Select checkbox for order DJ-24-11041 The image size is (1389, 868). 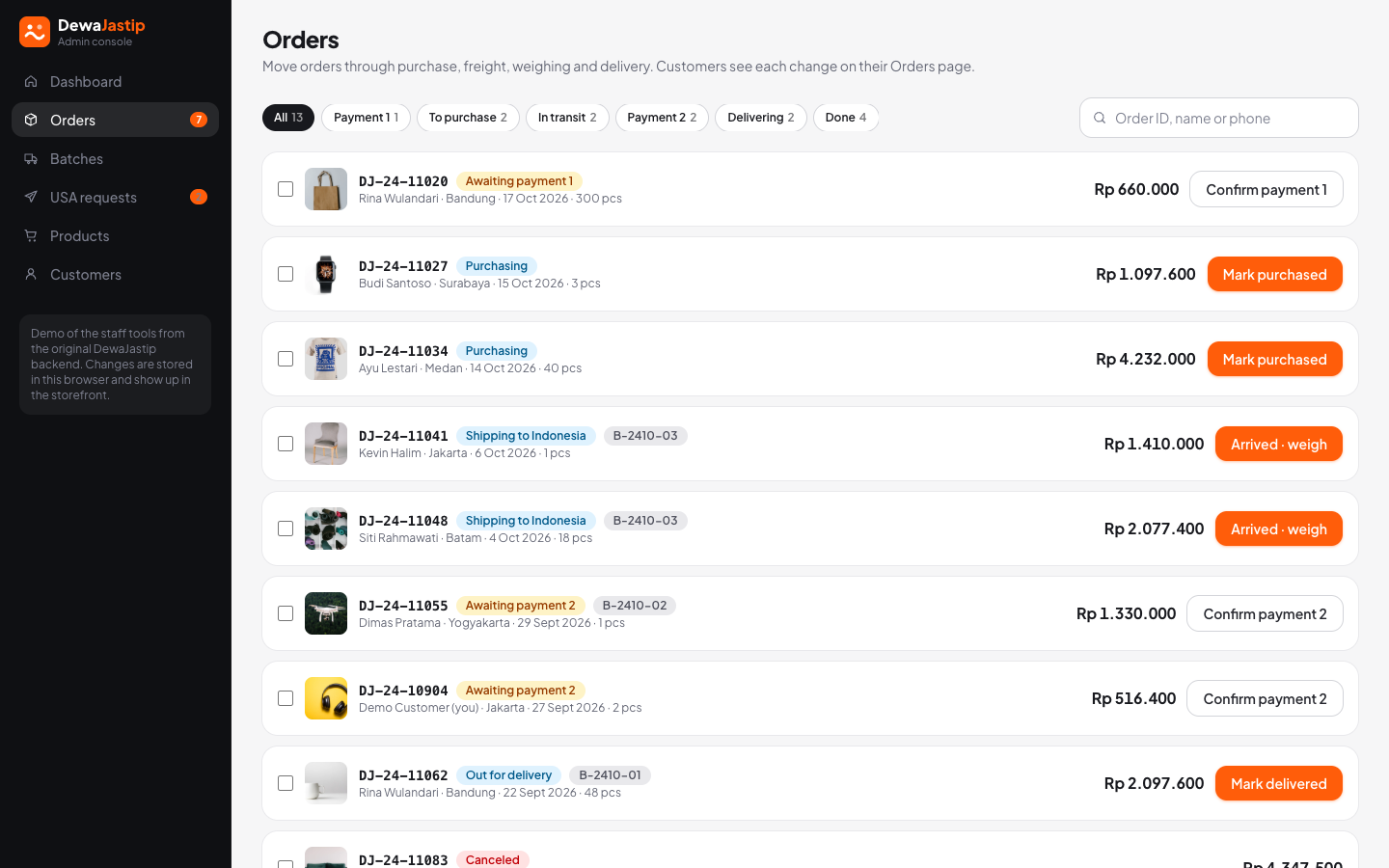286,444
